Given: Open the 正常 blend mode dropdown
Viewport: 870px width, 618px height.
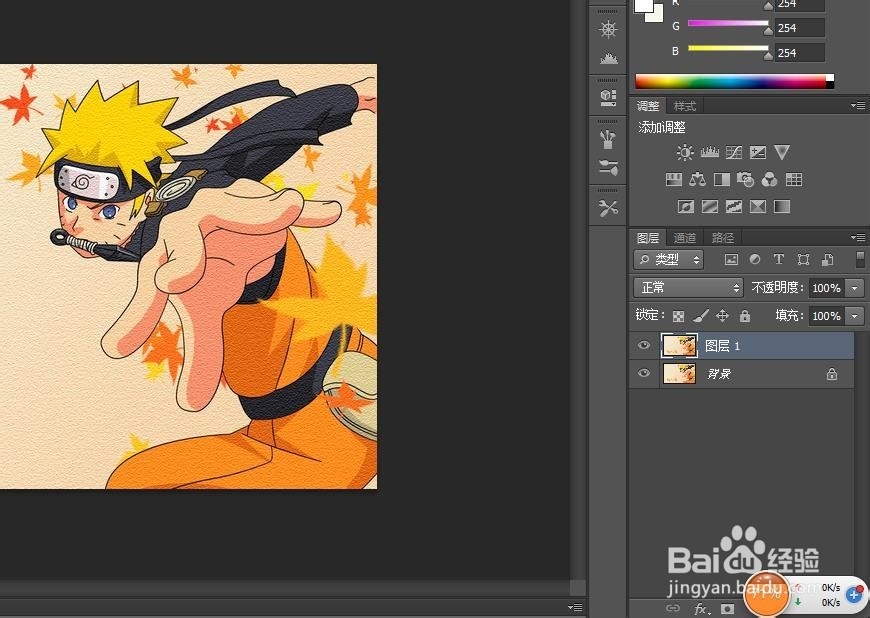Looking at the screenshot, I should click(688, 287).
